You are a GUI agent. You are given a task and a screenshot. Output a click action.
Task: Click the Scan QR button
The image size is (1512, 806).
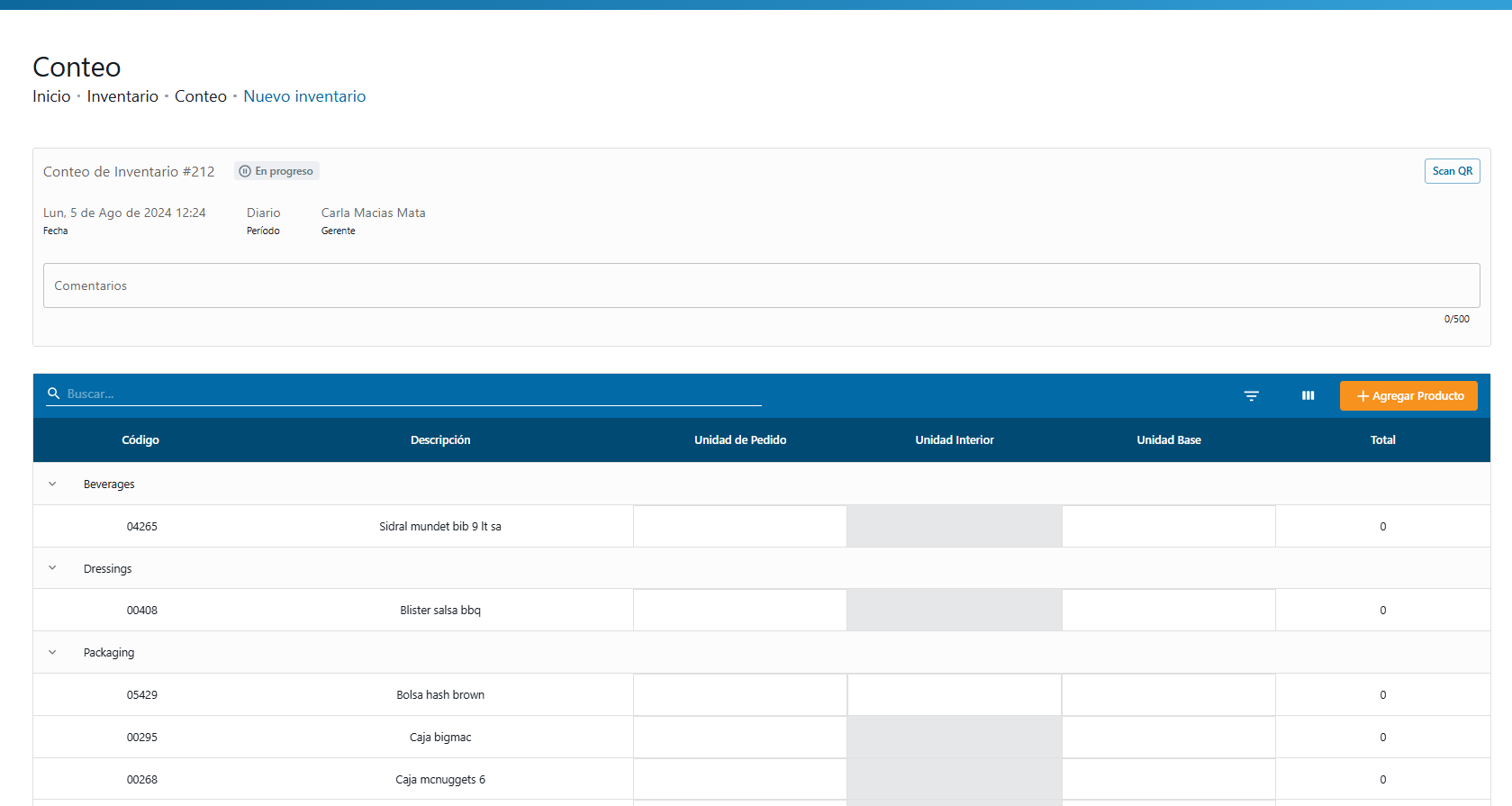point(1452,171)
